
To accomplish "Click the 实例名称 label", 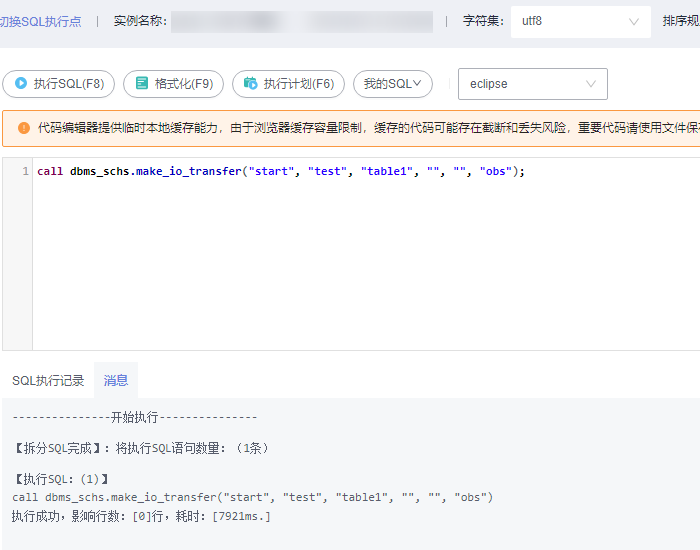I will point(140,21).
